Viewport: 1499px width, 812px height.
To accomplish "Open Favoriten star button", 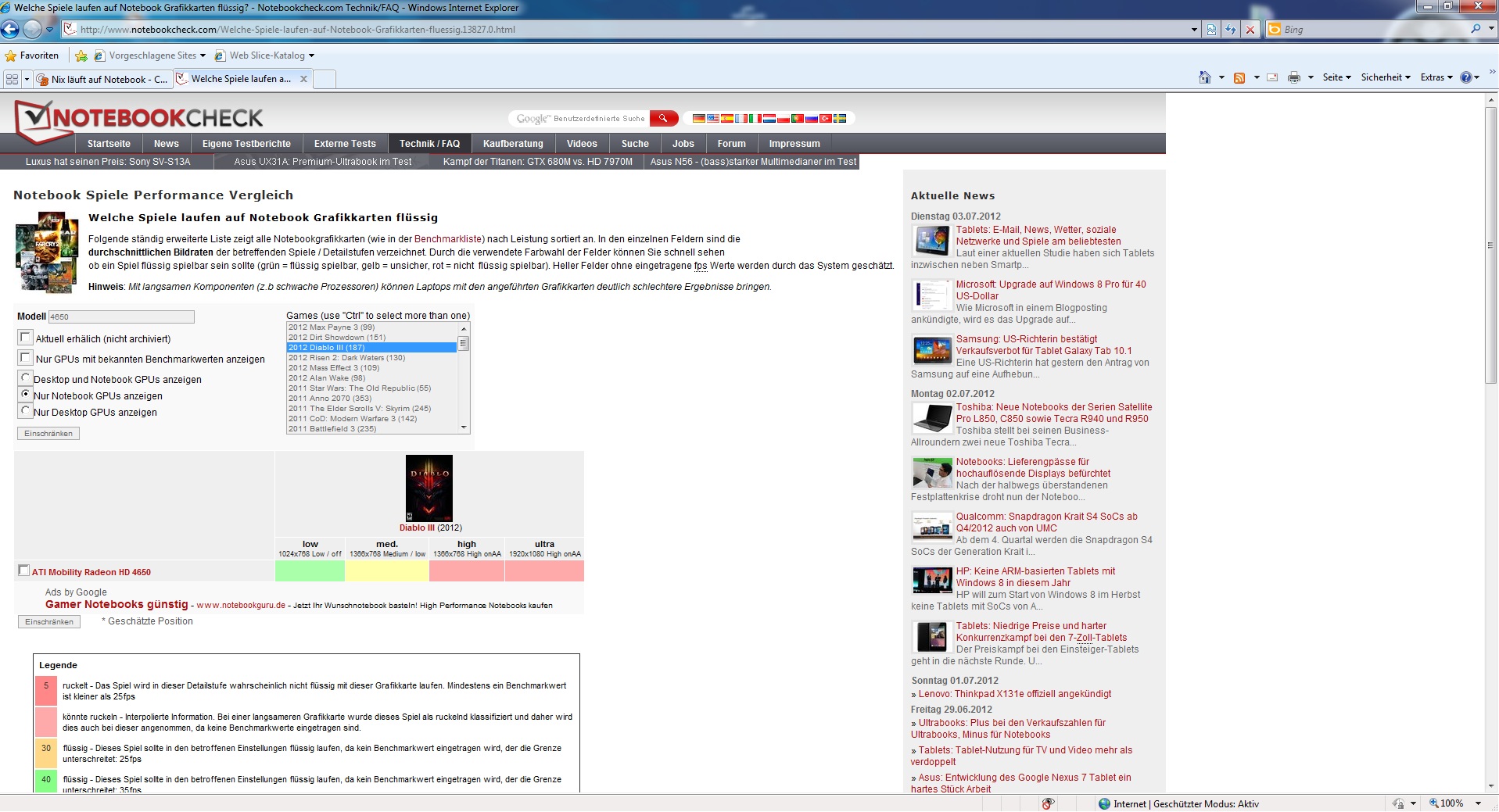I will point(32,55).
